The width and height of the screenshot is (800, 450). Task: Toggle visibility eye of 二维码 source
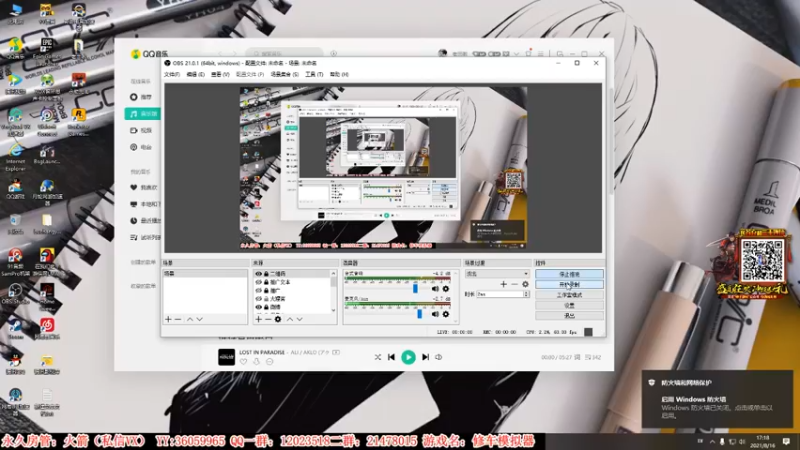point(258,274)
